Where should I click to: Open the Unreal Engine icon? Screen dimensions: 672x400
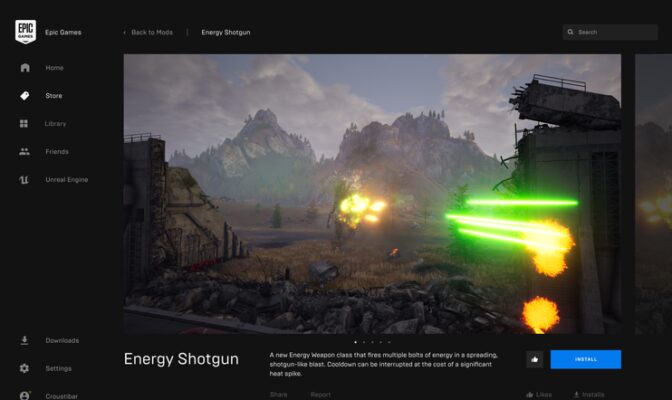[x=24, y=180]
